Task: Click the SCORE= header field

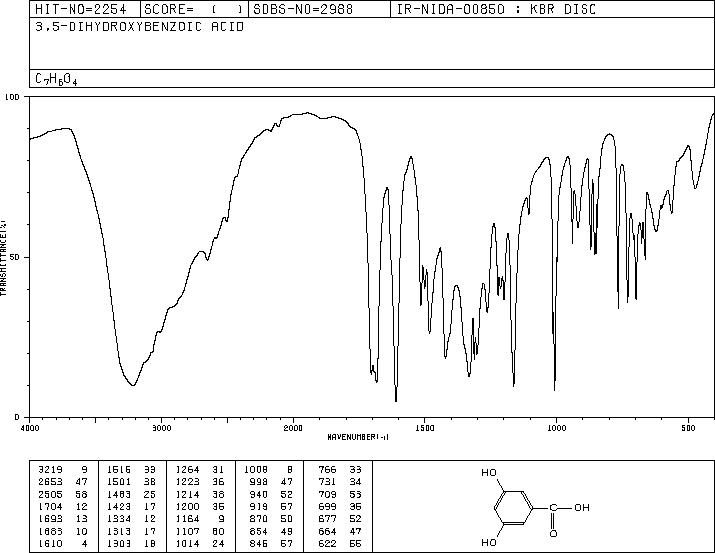Action: [x=194, y=9]
